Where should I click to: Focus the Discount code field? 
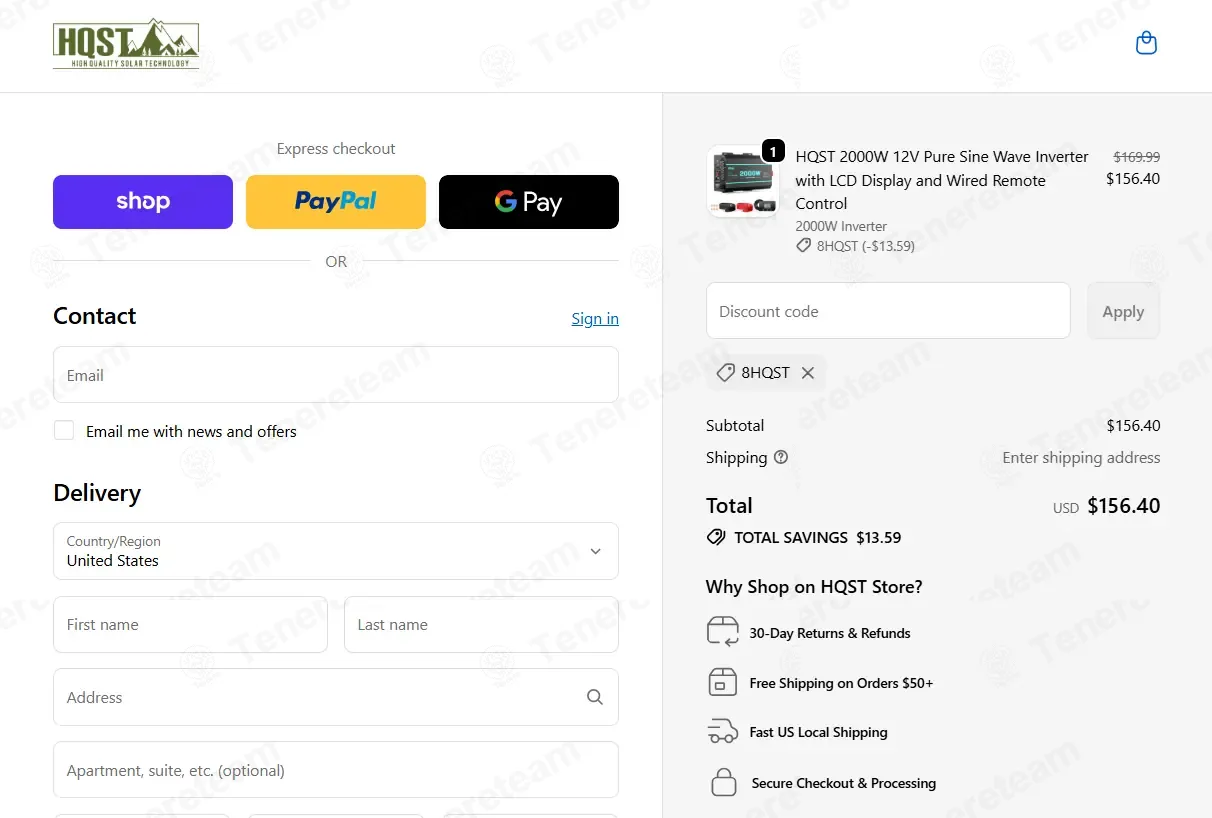click(888, 311)
